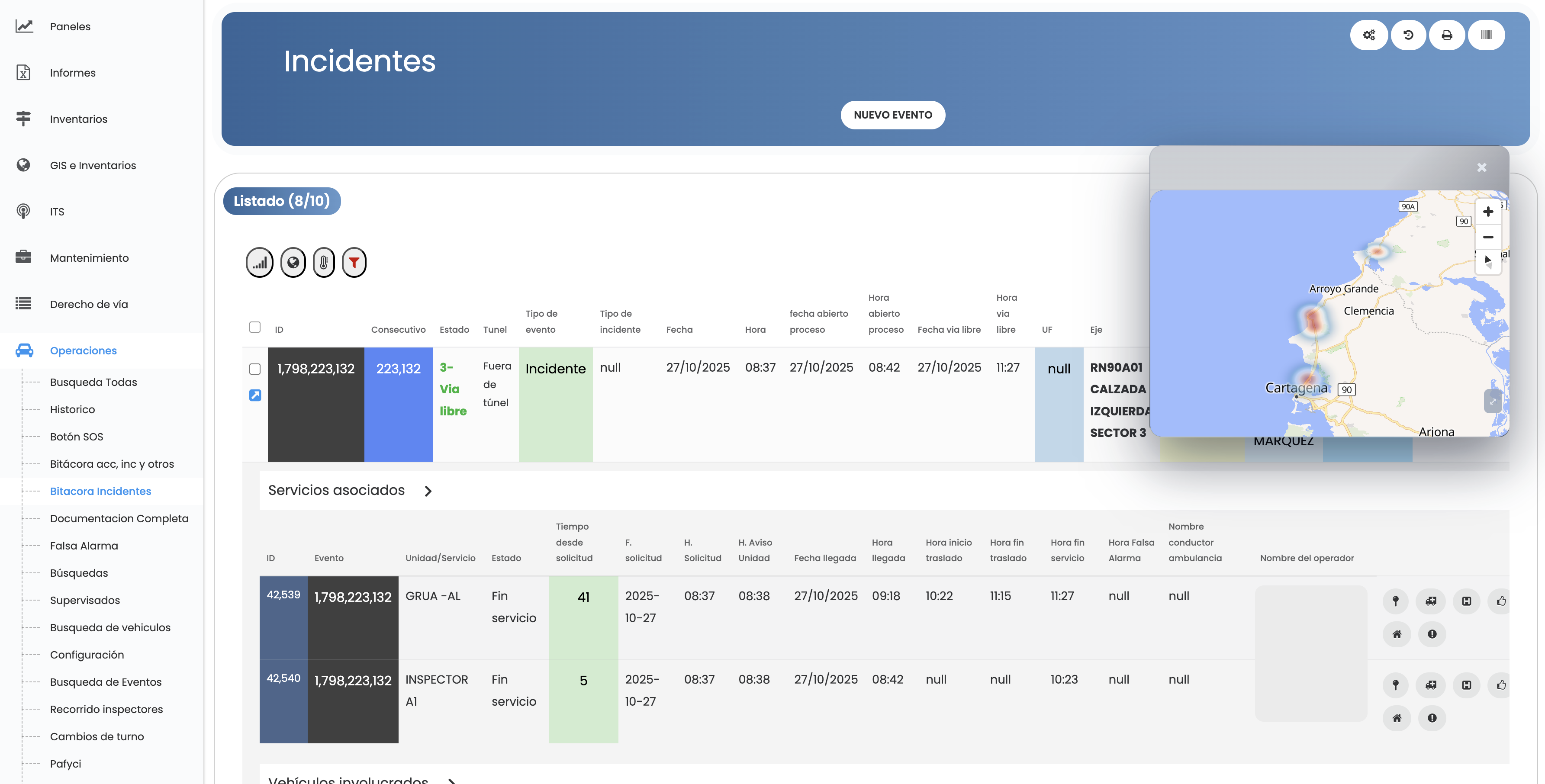Viewport: 1545px width, 784px height.
Task: Click ambulance icon in GRUA -AL row
Action: pyautogui.click(x=1430, y=601)
